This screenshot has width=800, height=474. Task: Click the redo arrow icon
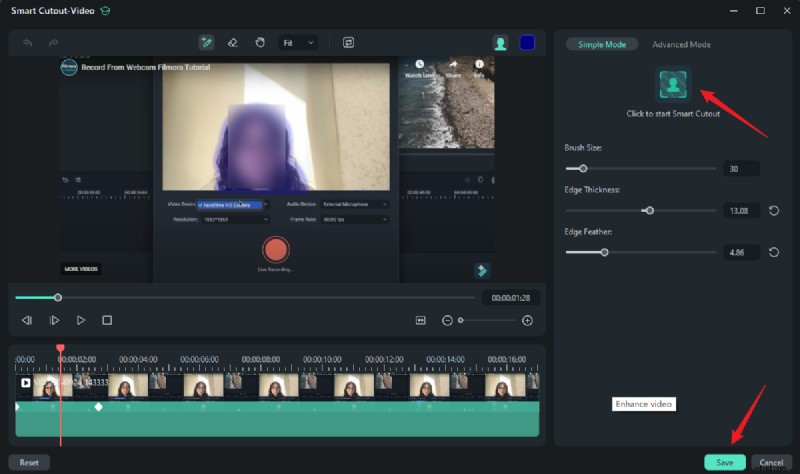click(x=53, y=43)
